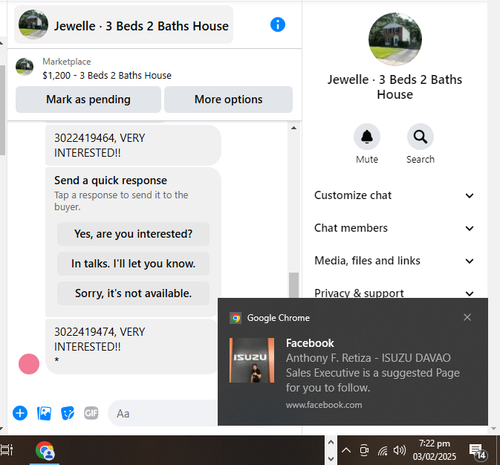Image resolution: width=500 pixels, height=465 pixels.
Task: Click the taskbar overflow scroll up arrow
Action: (331, 442)
